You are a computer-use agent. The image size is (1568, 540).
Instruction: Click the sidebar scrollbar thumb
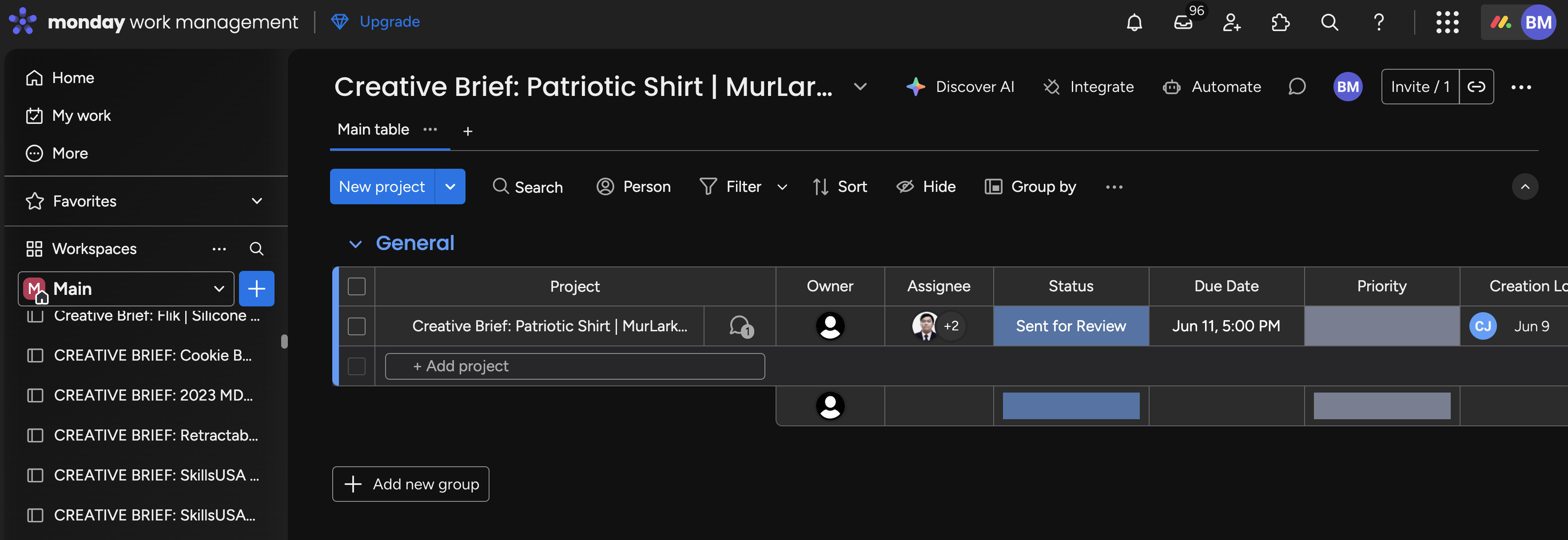coord(284,341)
